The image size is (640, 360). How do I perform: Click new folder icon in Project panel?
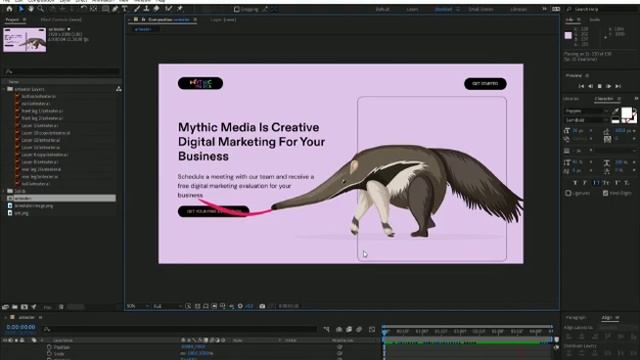tap(15, 307)
